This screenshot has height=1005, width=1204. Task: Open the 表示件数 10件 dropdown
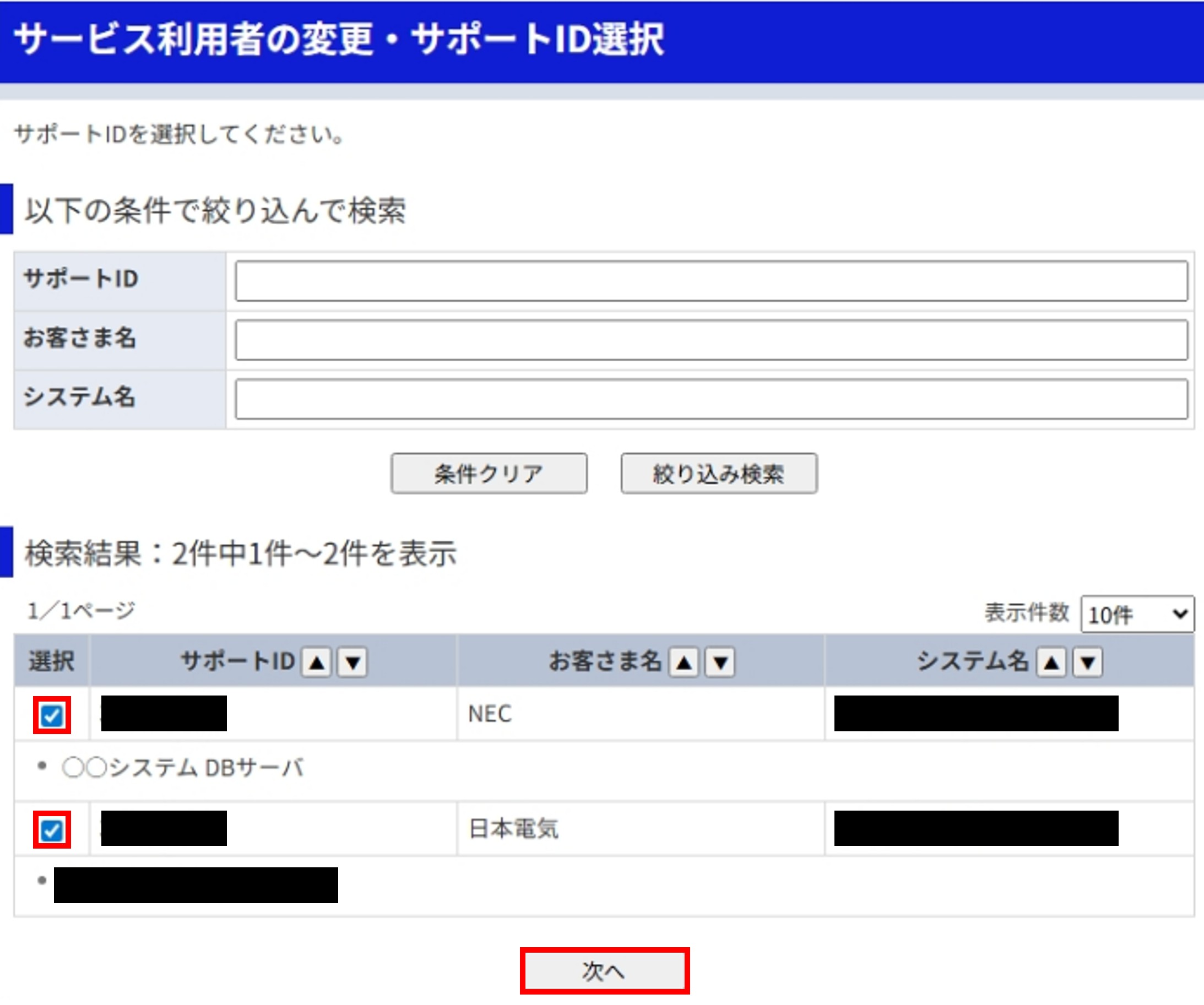tap(1137, 614)
